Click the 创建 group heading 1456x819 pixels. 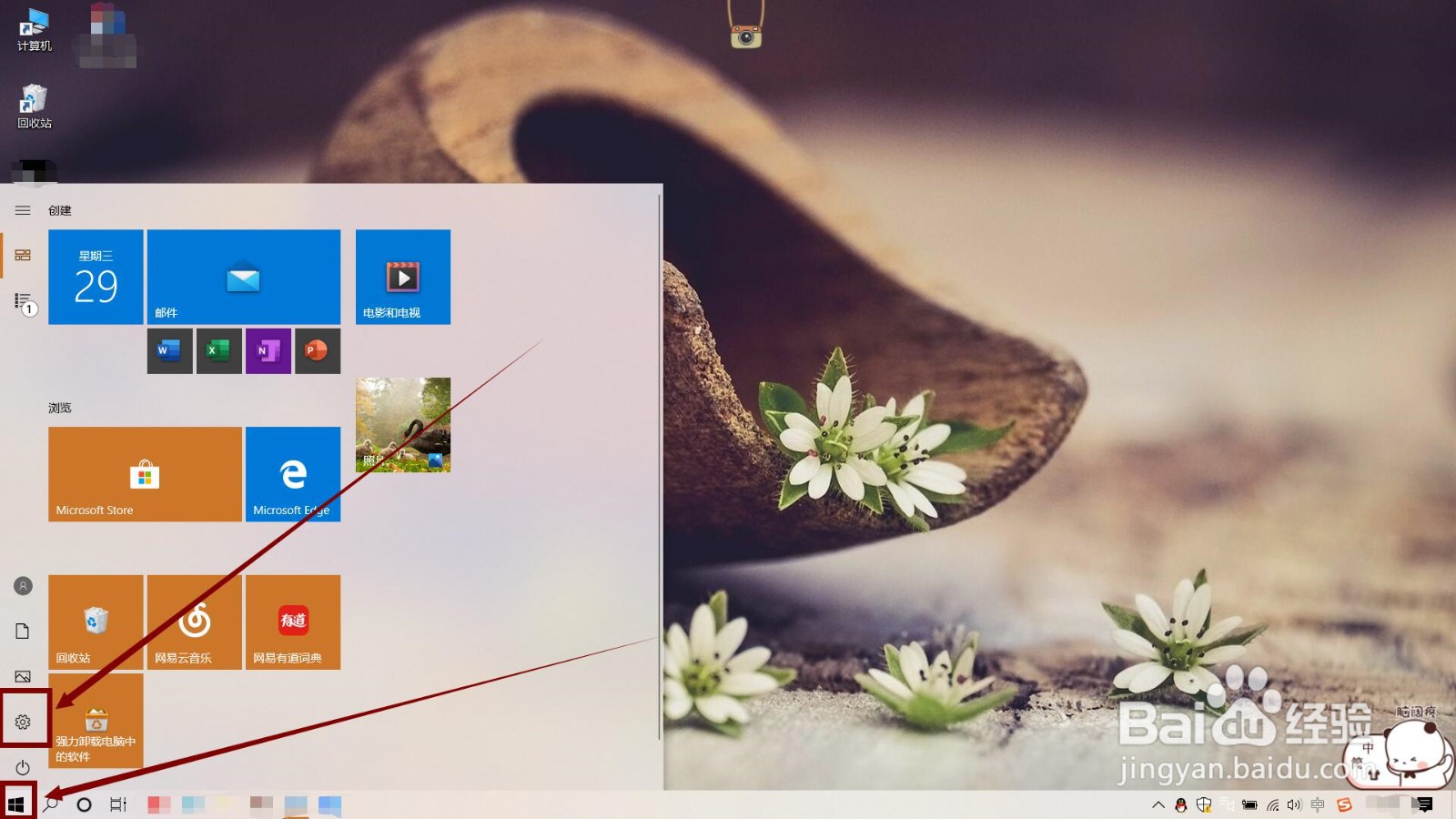tap(60, 210)
